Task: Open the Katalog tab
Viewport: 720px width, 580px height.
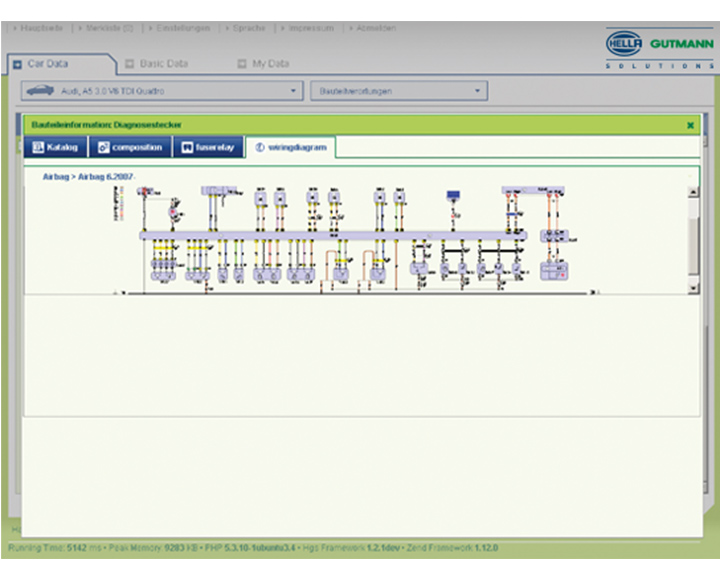Action: pos(55,147)
